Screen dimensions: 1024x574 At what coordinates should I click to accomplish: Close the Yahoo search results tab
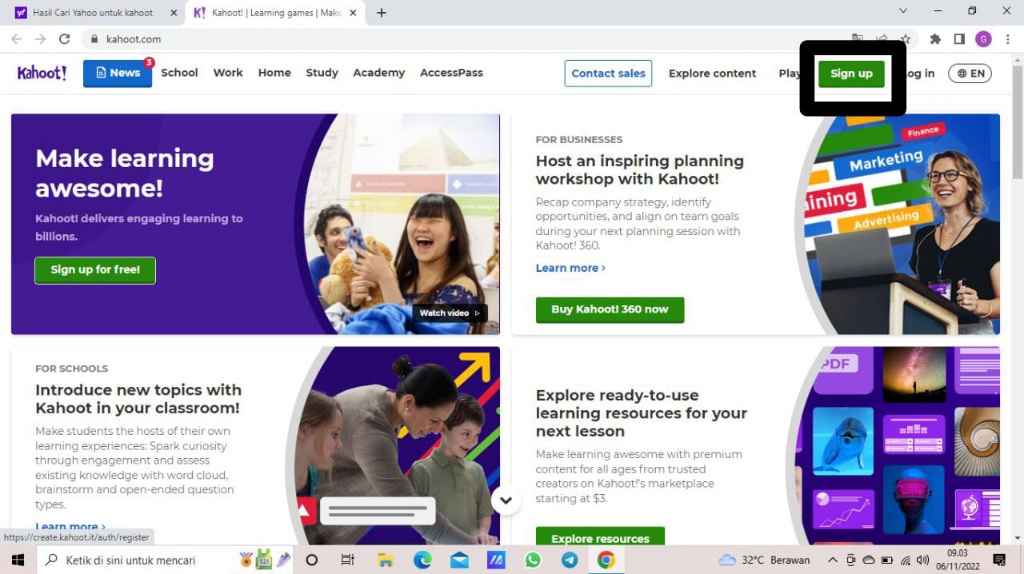click(174, 12)
